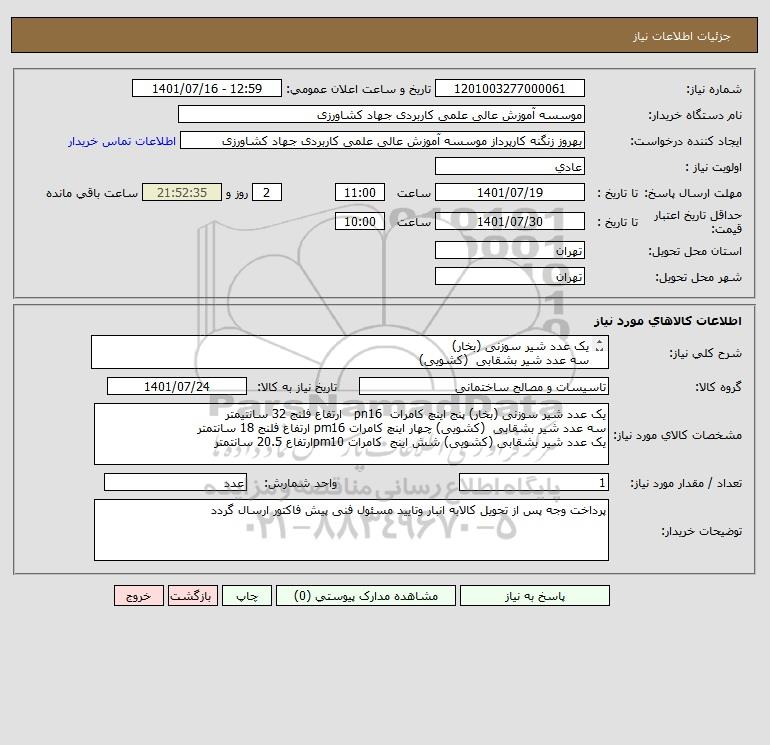Click the unit of measure field 'عدد'
This screenshot has height=745, width=770.
pyautogui.click(x=175, y=482)
